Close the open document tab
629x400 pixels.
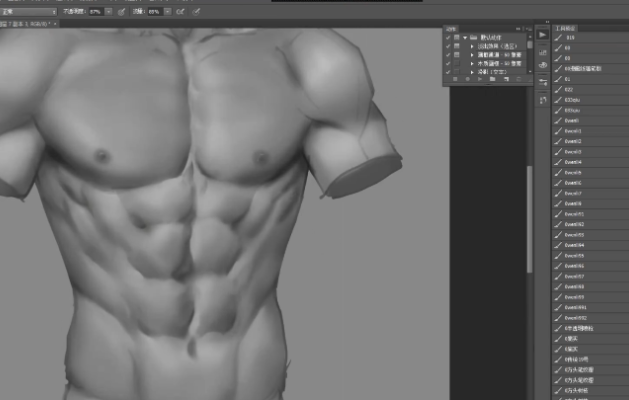tap(55, 24)
